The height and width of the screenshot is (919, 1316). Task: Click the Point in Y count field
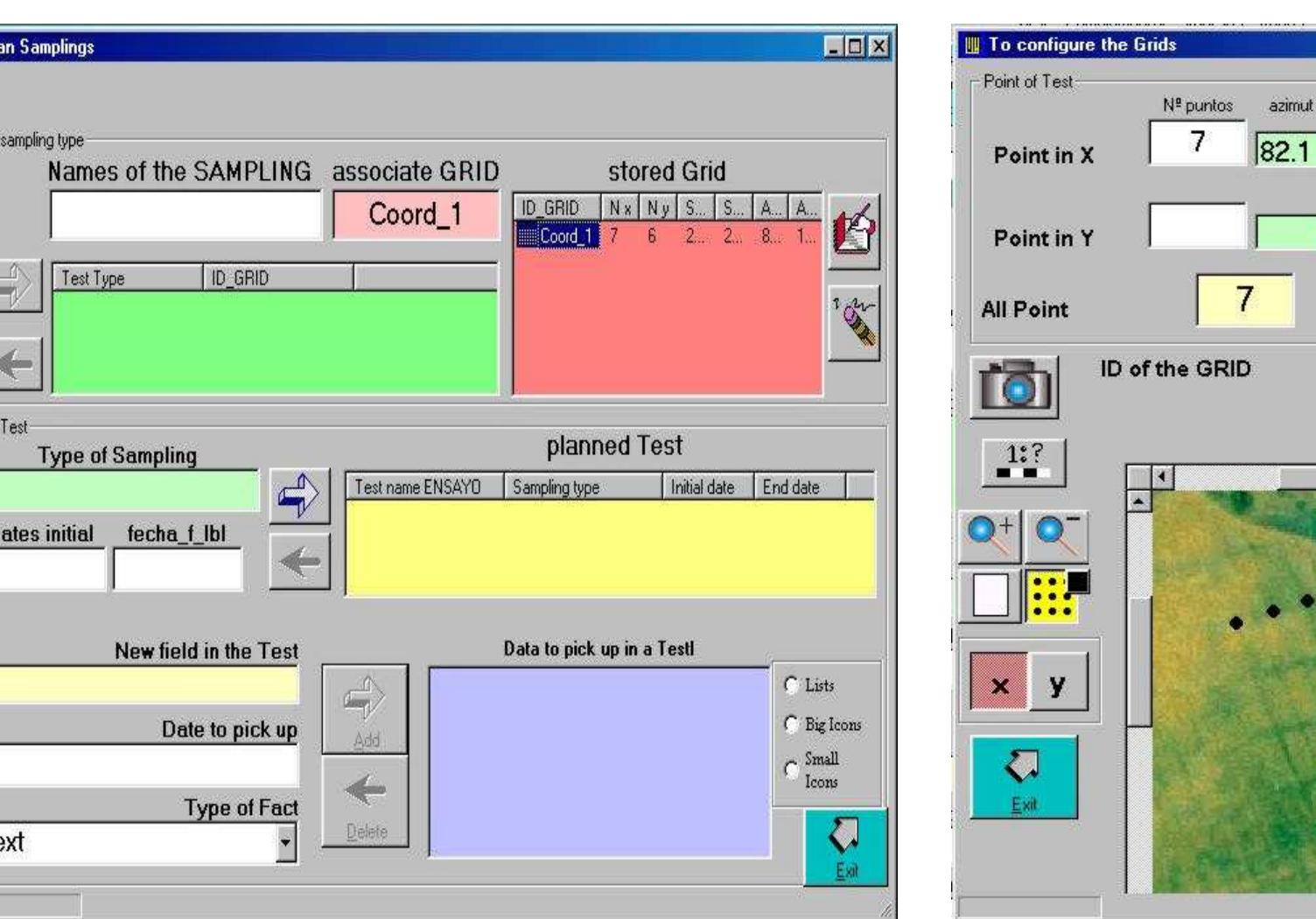coord(1196,226)
